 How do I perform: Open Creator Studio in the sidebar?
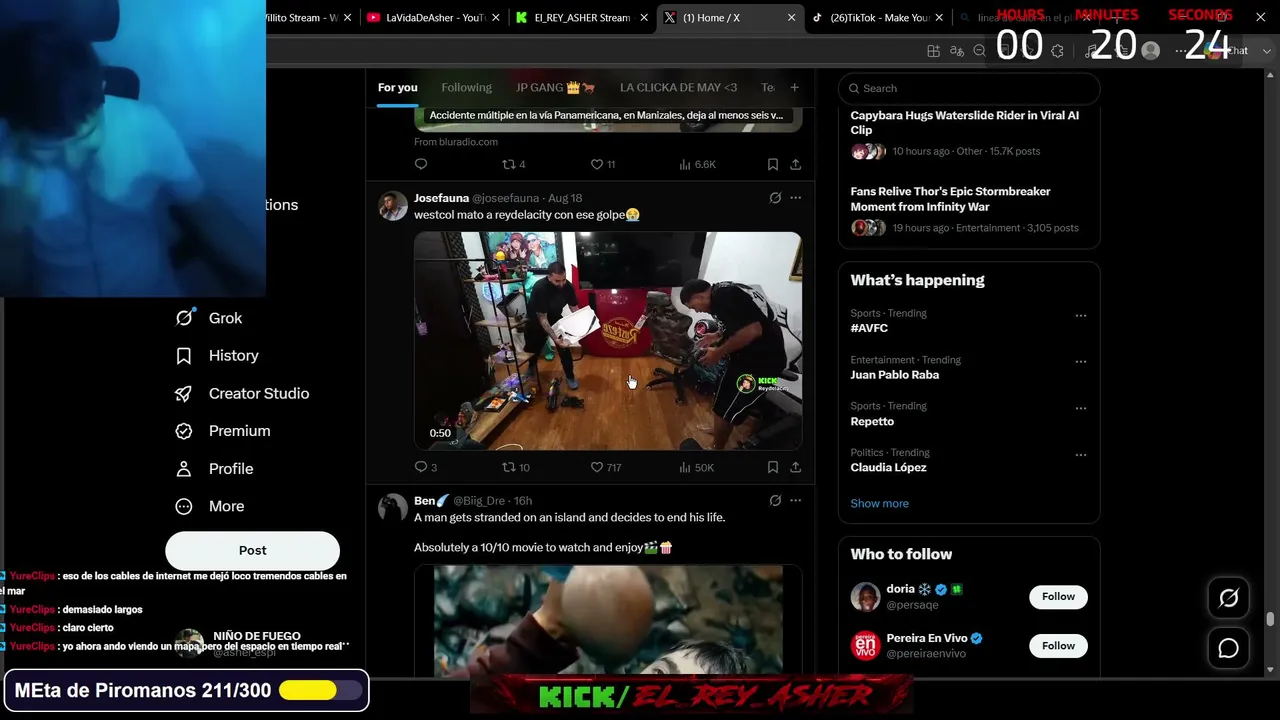[x=242, y=393]
